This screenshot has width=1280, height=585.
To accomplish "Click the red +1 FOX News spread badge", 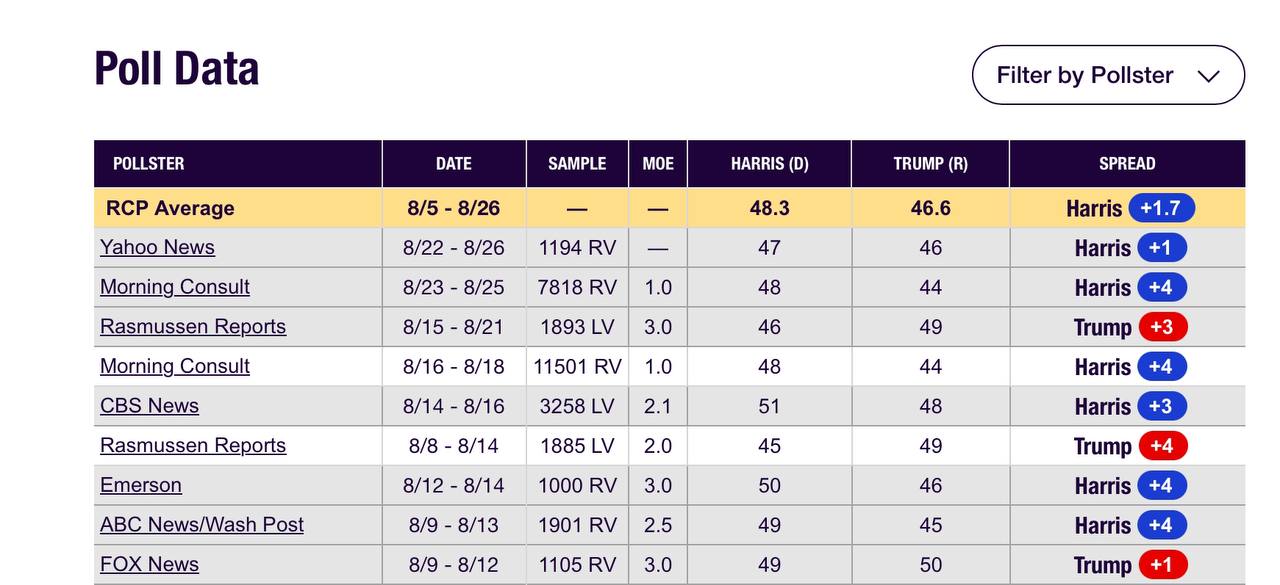I will click(1161, 565).
